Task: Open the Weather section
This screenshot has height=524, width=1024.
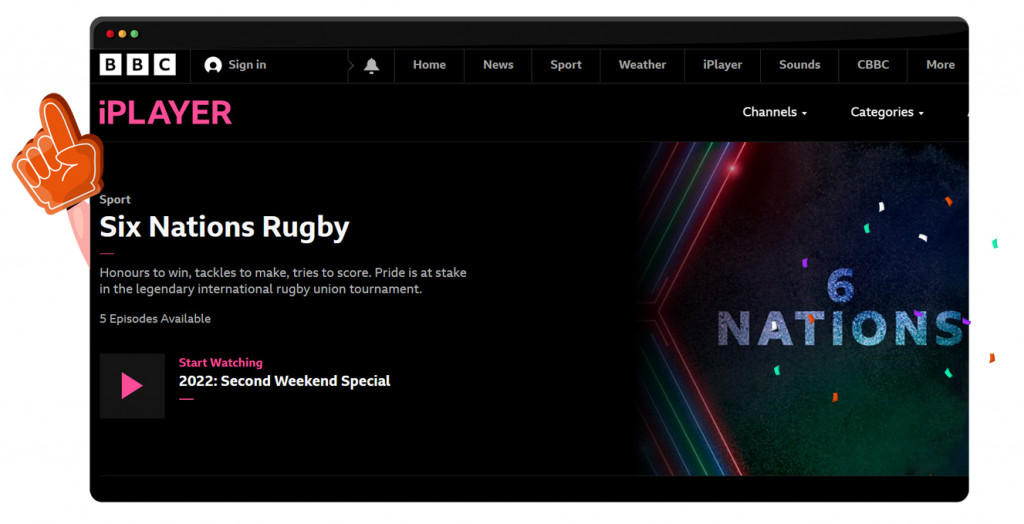Action: (x=642, y=65)
